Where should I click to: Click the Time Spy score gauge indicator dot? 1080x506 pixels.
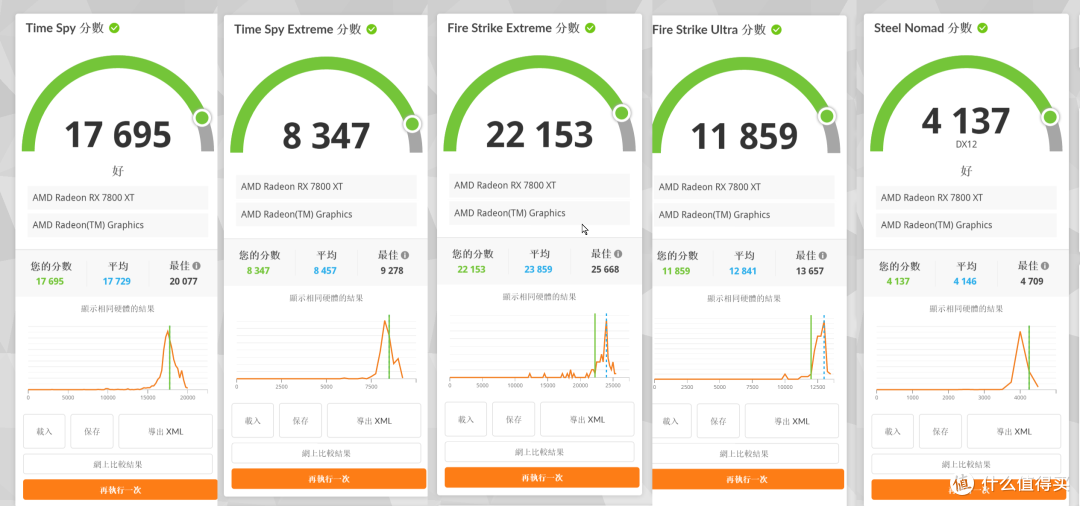[x=202, y=117]
